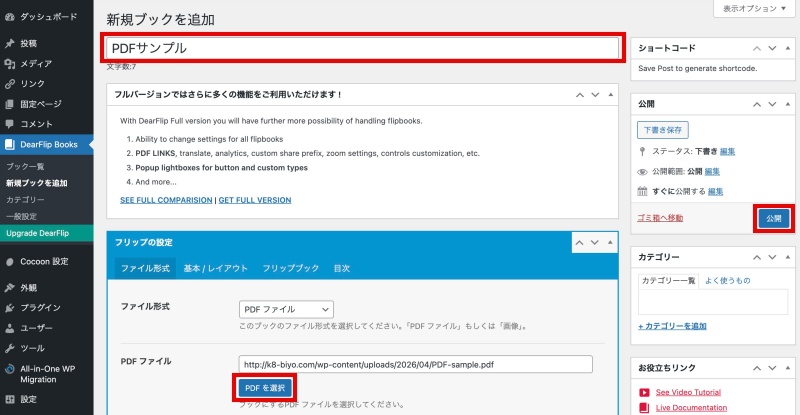Click the wrench icon beside ツール
800x415 pixels.
9,347
